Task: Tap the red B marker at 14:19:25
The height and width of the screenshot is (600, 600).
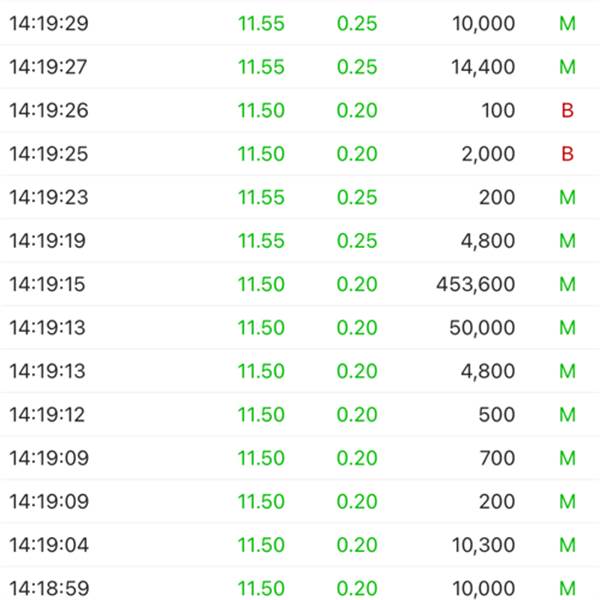Action: point(567,154)
